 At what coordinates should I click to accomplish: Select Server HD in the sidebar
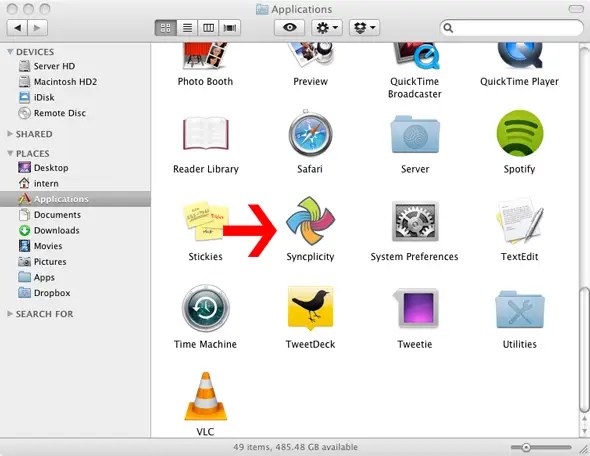point(75,66)
